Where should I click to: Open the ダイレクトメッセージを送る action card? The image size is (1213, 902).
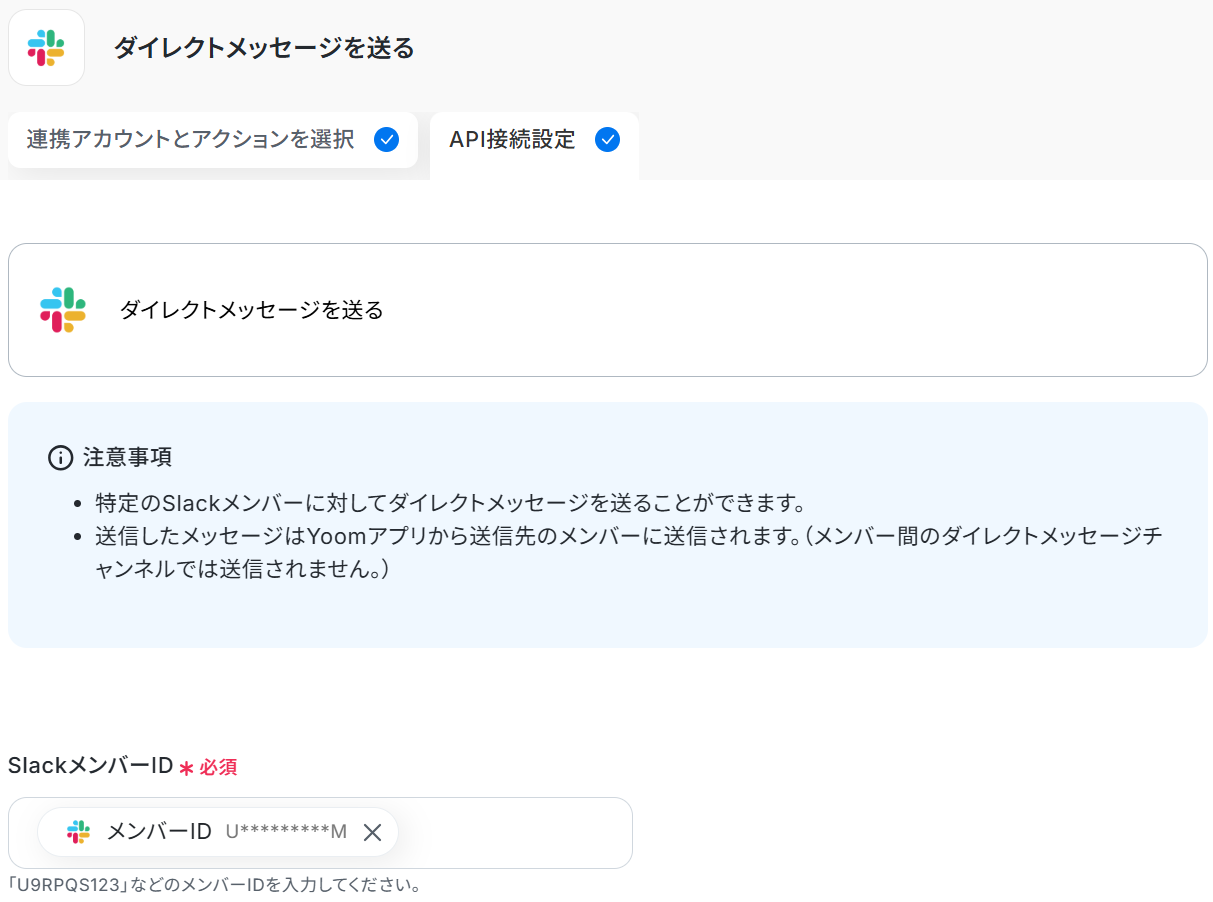tap(607, 310)
